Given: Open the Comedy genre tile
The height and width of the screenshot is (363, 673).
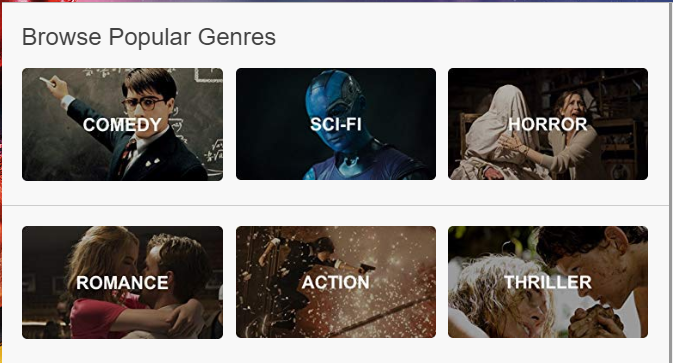Looking at the screenshot, I should pos(122,124).
